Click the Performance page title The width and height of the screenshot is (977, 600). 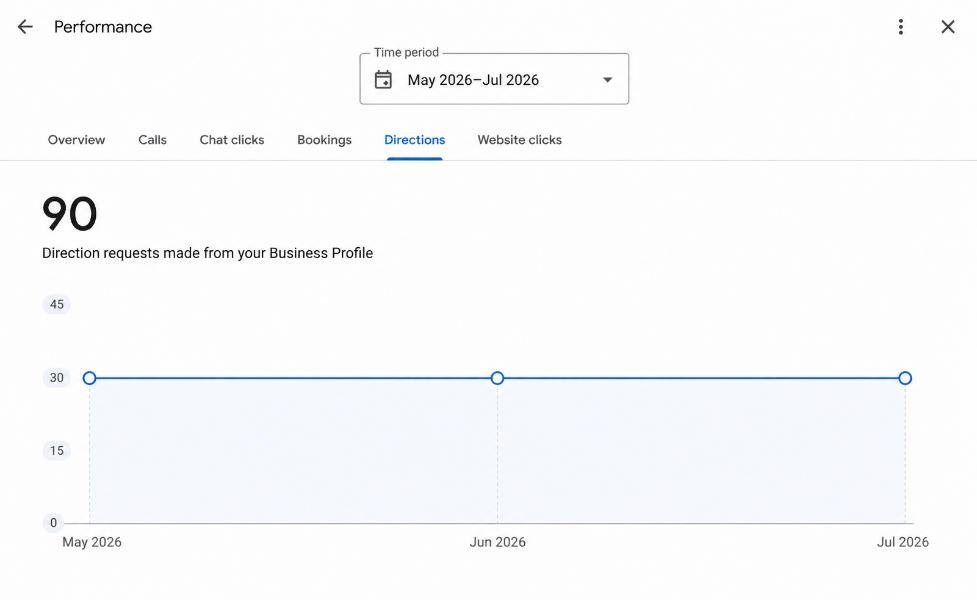[103, 27]
